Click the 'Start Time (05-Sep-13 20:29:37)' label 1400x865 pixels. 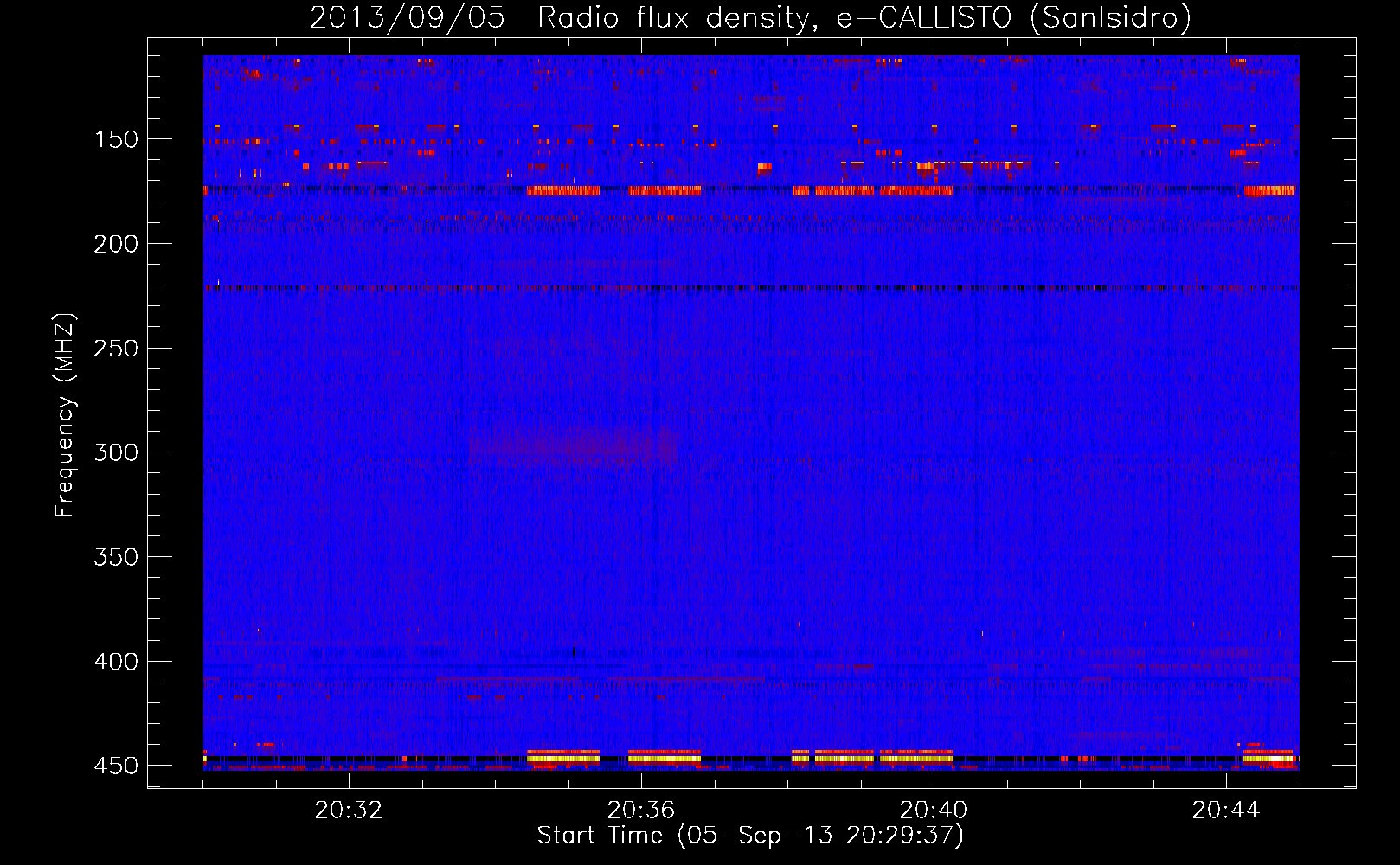(750, 836)
